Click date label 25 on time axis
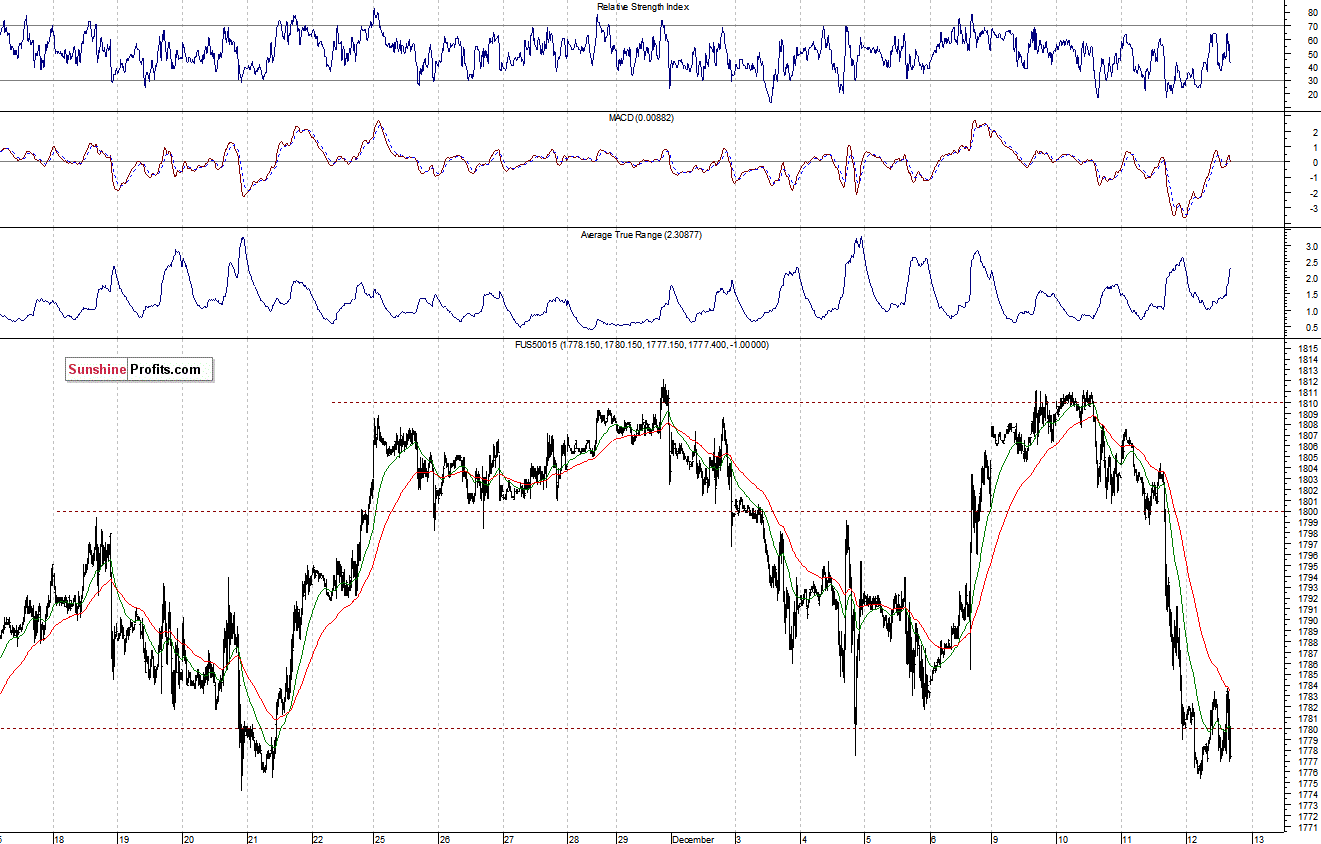1321x844 pixels. [381, 839]
